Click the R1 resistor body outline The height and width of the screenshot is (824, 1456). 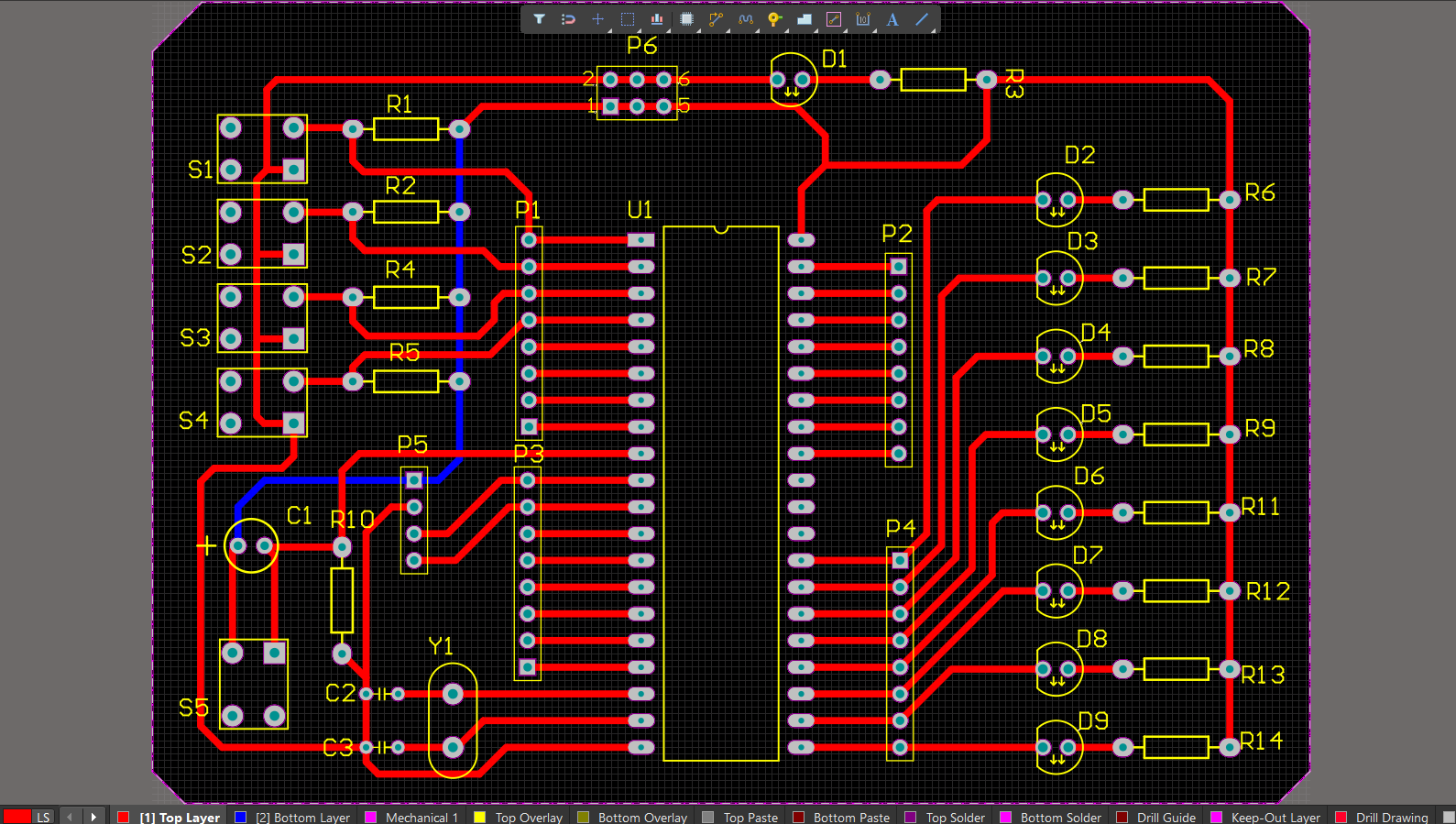coord(406,129)
